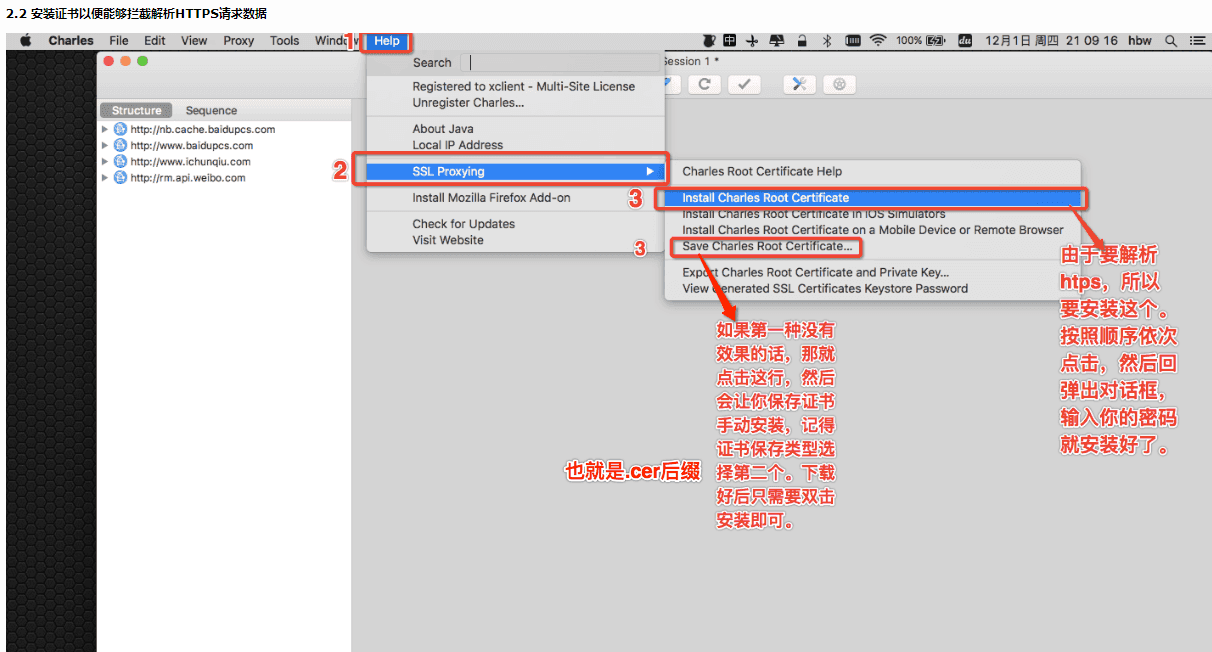Open the SSL Proxying submenu

pos(515,171)
